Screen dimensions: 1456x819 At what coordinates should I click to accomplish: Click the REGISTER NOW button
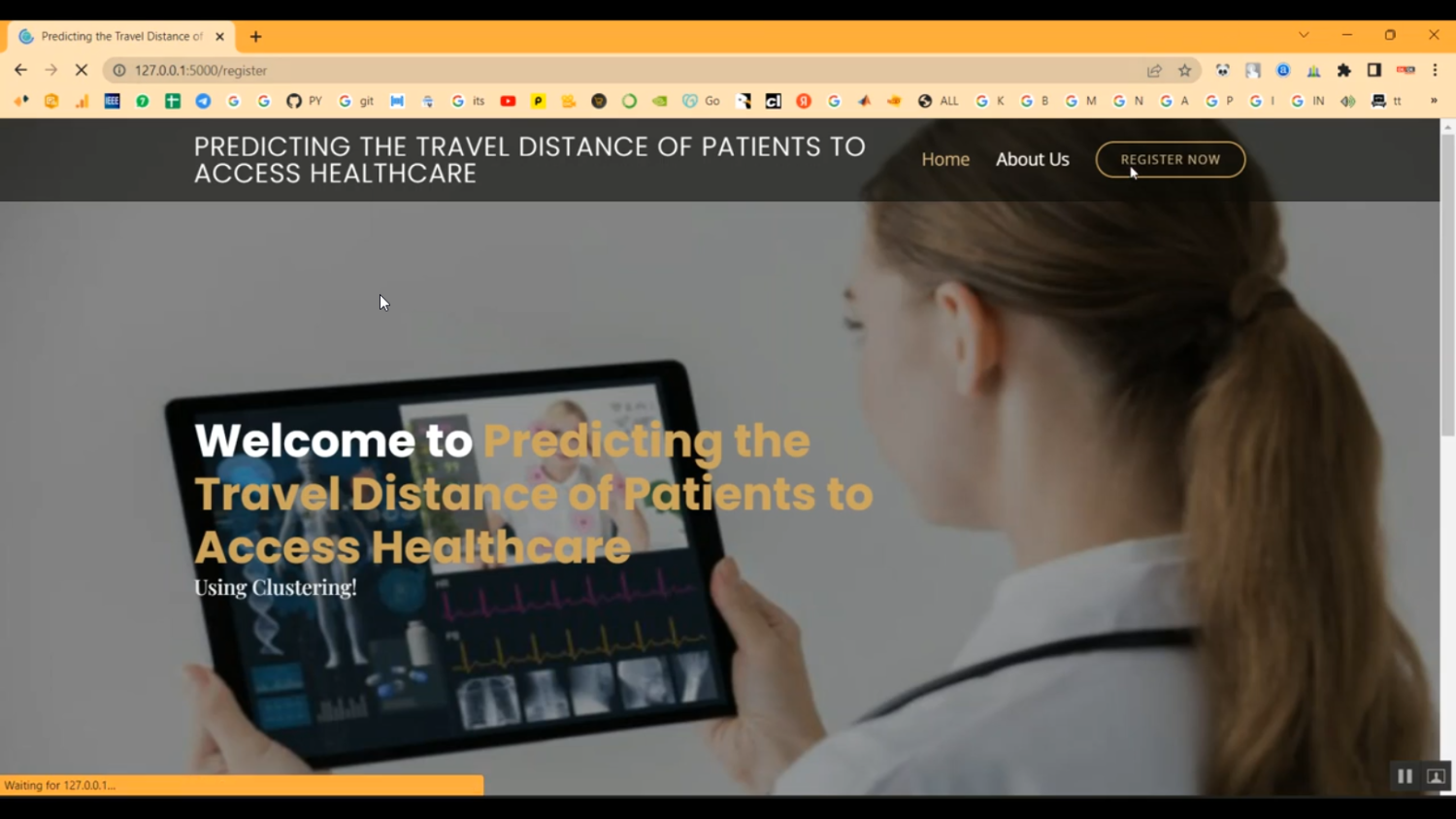pyautogui.click(x=1170, y=159)
